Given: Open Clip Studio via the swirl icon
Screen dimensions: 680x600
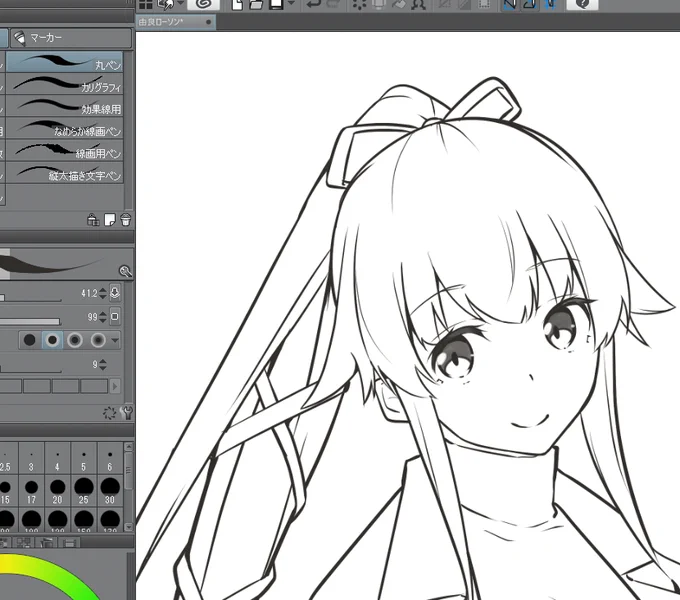Looking at the screenshot, I should (204, 4).
